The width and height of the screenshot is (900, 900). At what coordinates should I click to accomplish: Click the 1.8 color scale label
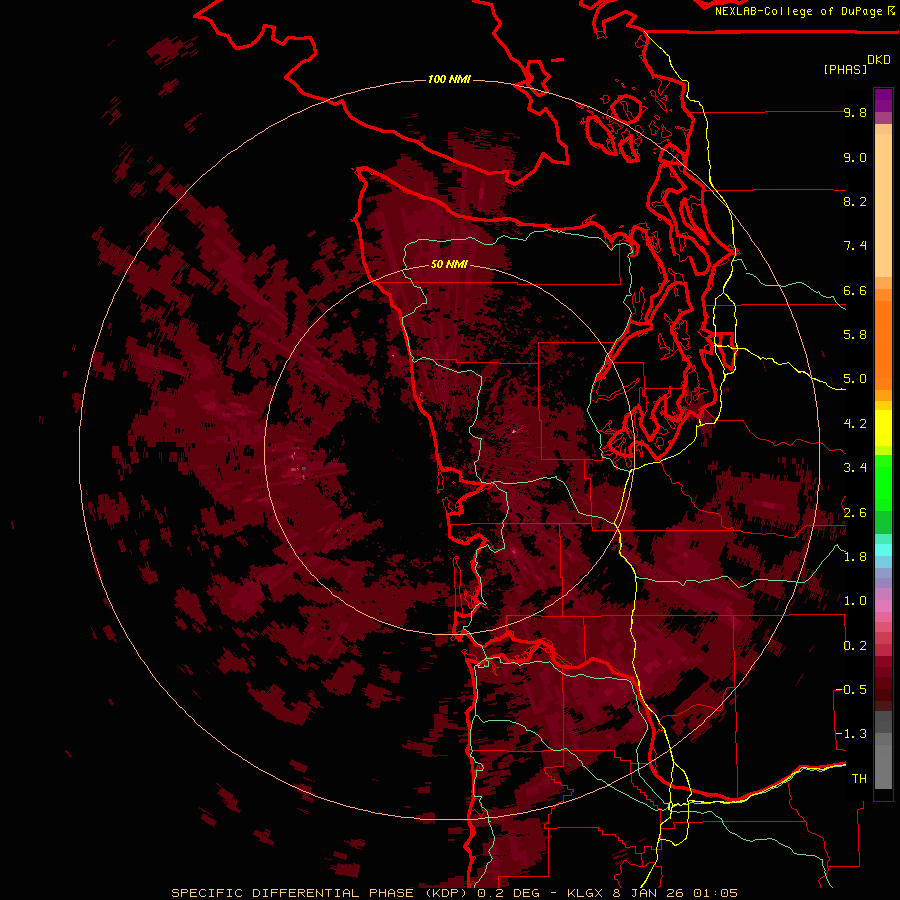click(x=855, y=557)
